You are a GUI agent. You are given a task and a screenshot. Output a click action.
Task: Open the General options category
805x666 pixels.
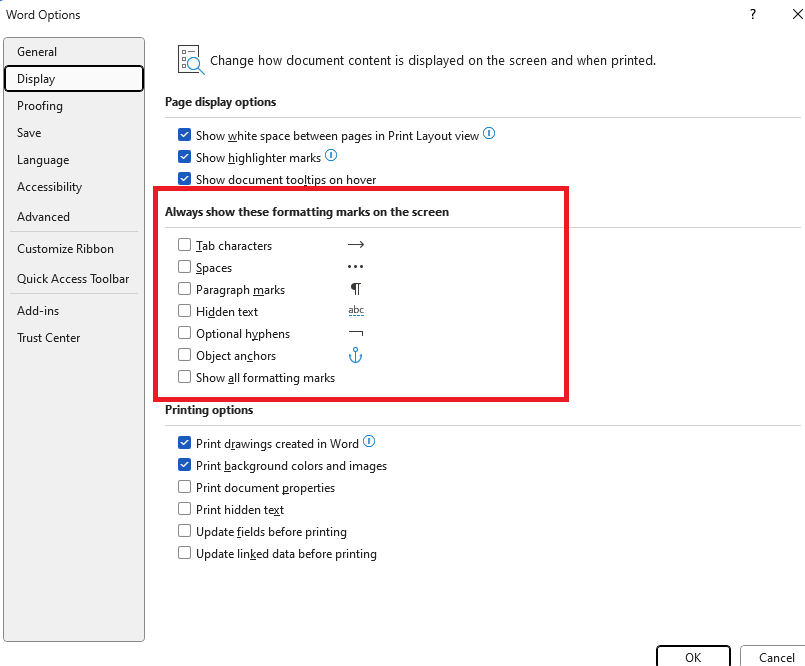pyautogui.click(x=74, y=52)
